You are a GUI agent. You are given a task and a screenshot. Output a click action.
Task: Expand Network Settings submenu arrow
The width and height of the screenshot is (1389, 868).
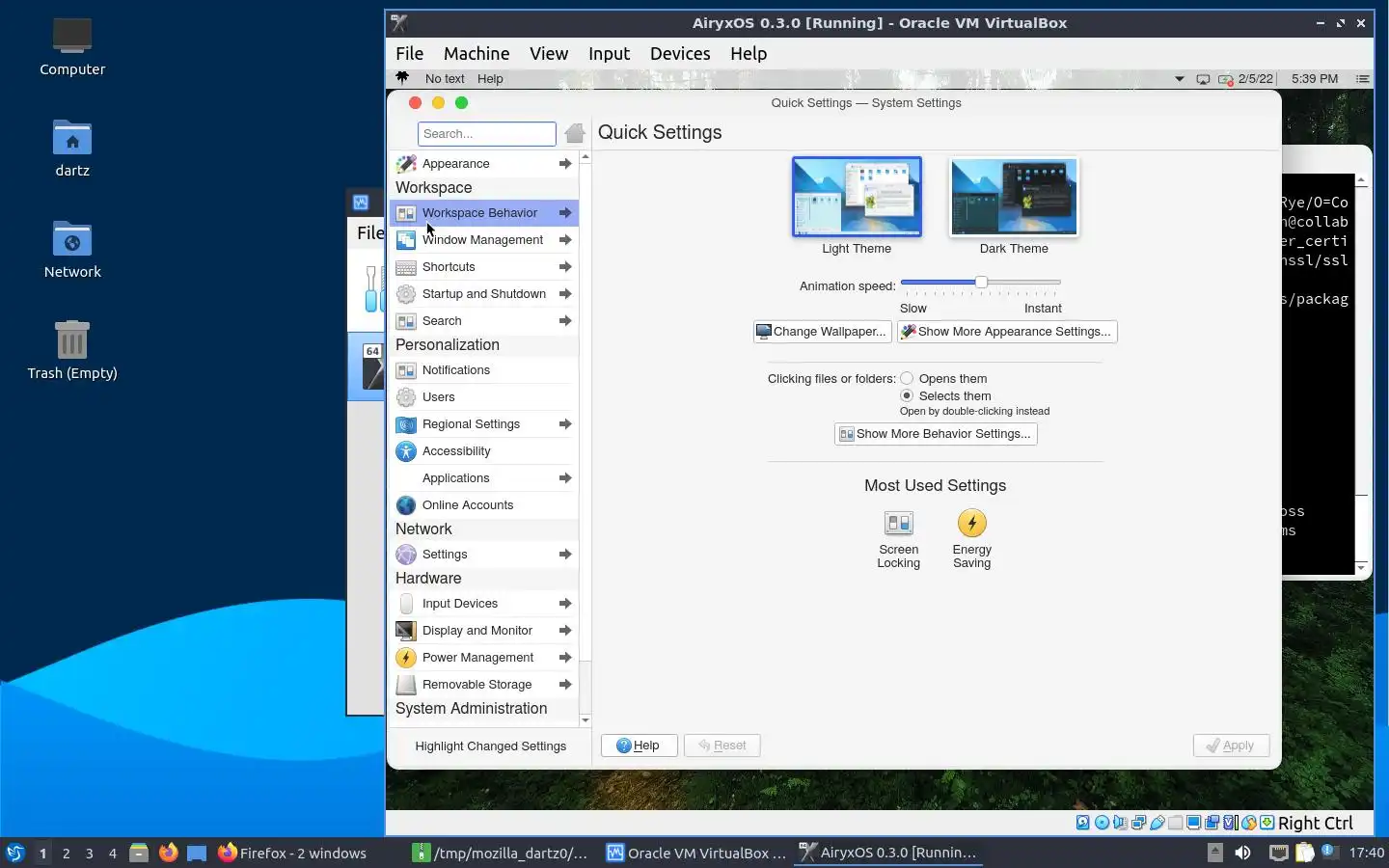click(x=565, y=555)
